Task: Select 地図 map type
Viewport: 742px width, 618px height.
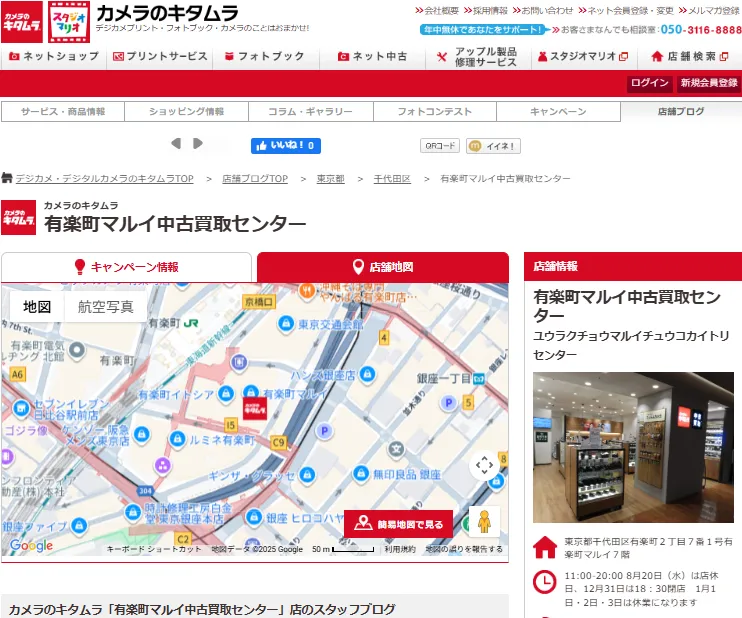Action: 37,307
